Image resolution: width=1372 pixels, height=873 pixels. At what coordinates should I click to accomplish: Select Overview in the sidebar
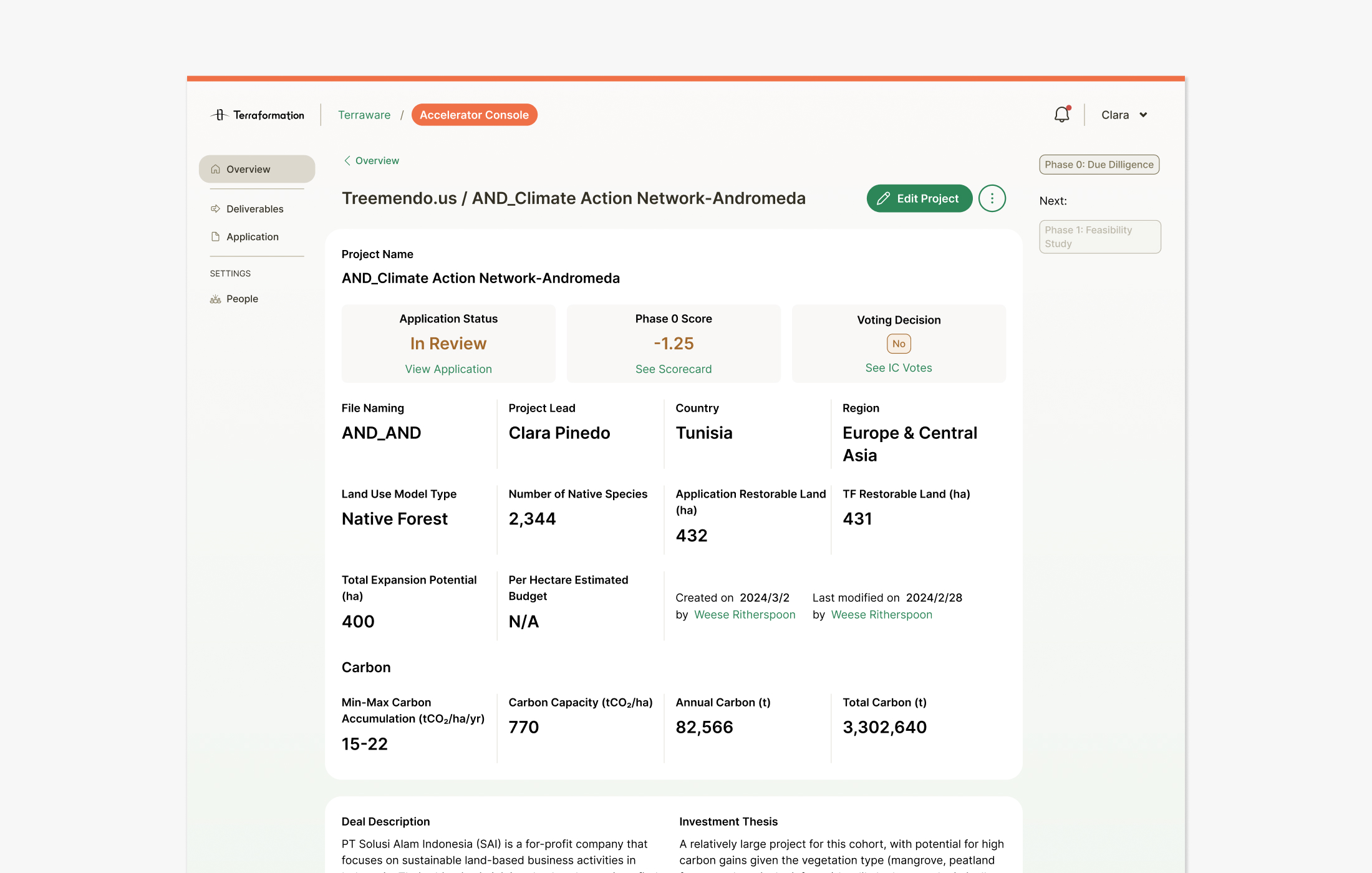pos(257,169)
